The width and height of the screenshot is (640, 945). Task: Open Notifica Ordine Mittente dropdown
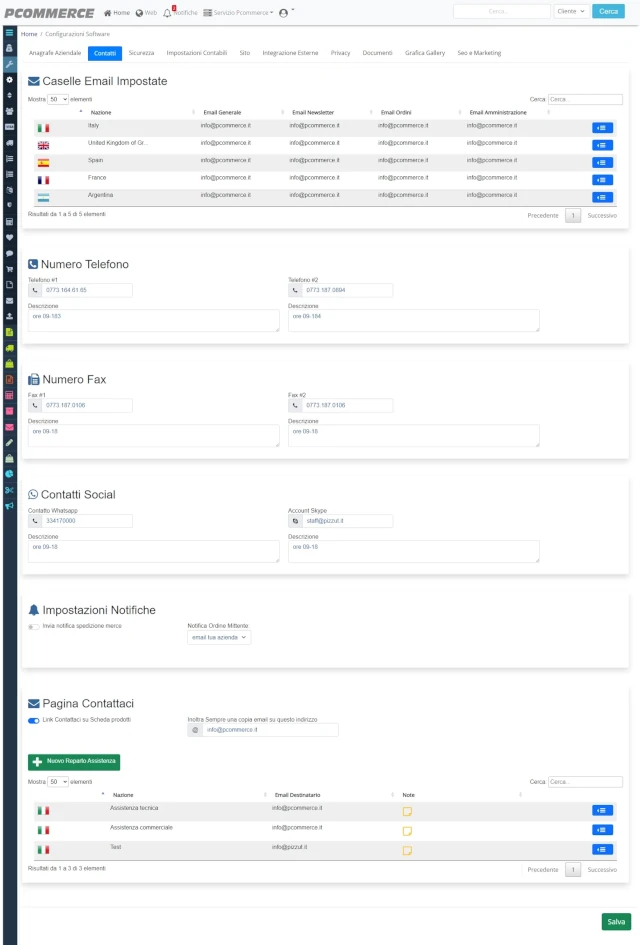click(219, 638)
